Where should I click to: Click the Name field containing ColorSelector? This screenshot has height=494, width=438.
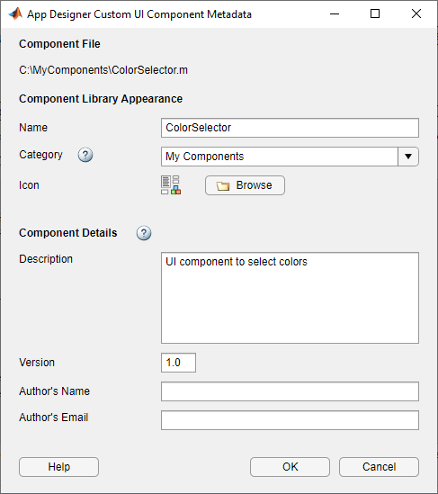click(x=290, y=128)
